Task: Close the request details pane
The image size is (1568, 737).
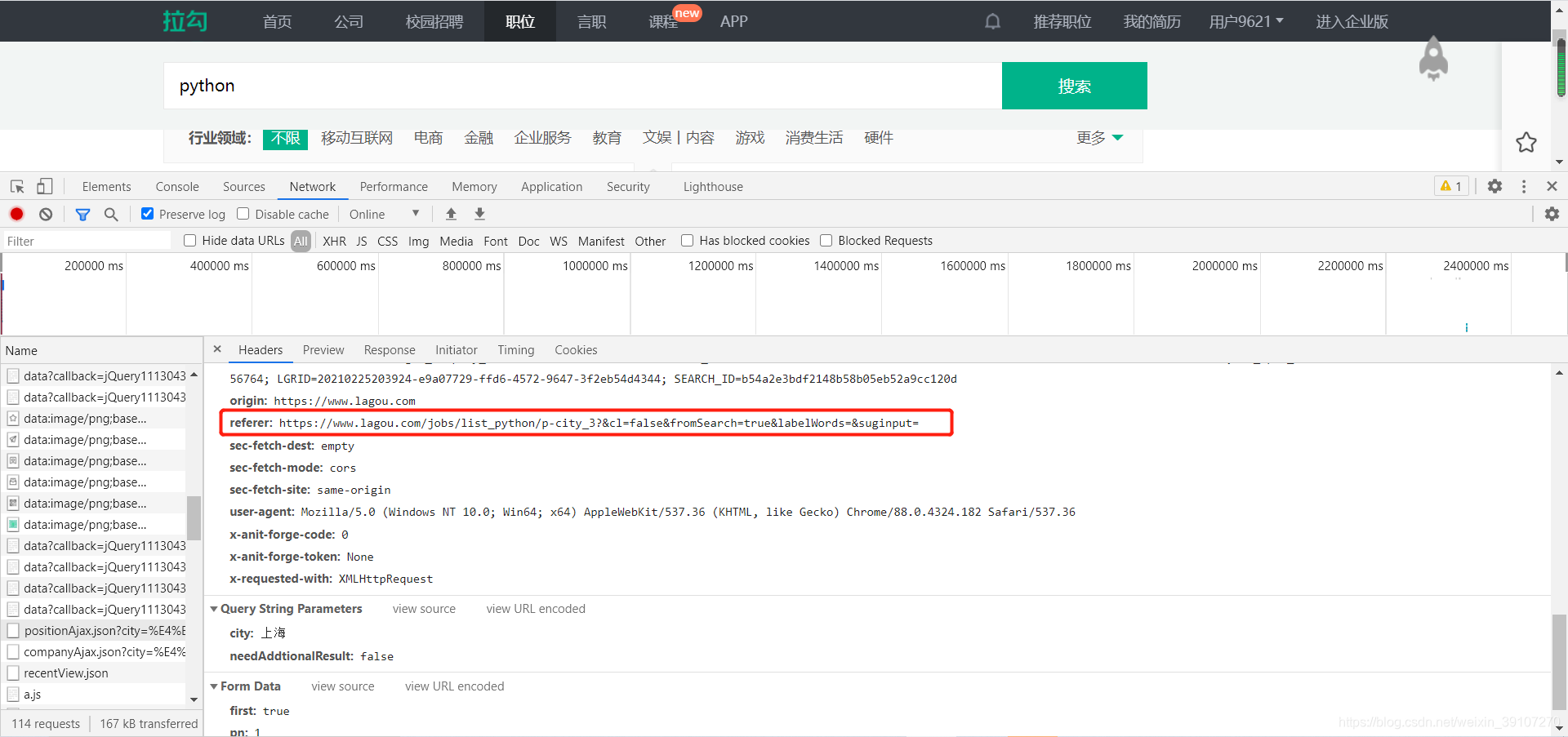Action: point(217,349)
